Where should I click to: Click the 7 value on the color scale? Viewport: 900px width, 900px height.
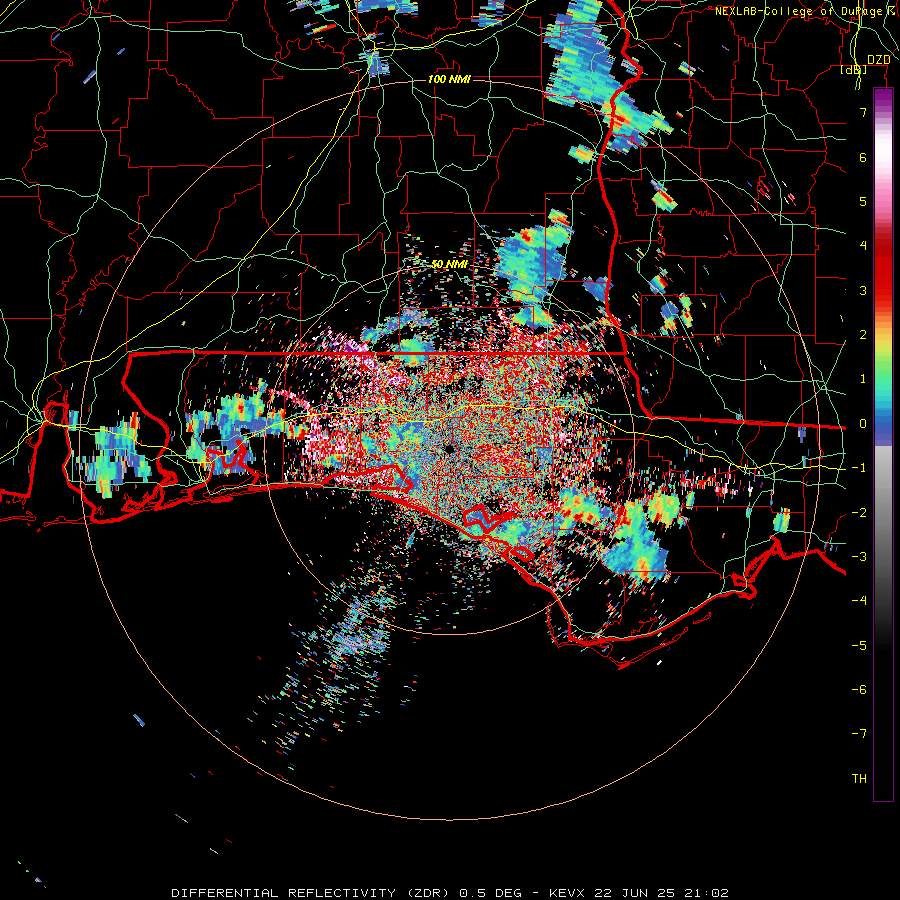click(x=863, y=112)
